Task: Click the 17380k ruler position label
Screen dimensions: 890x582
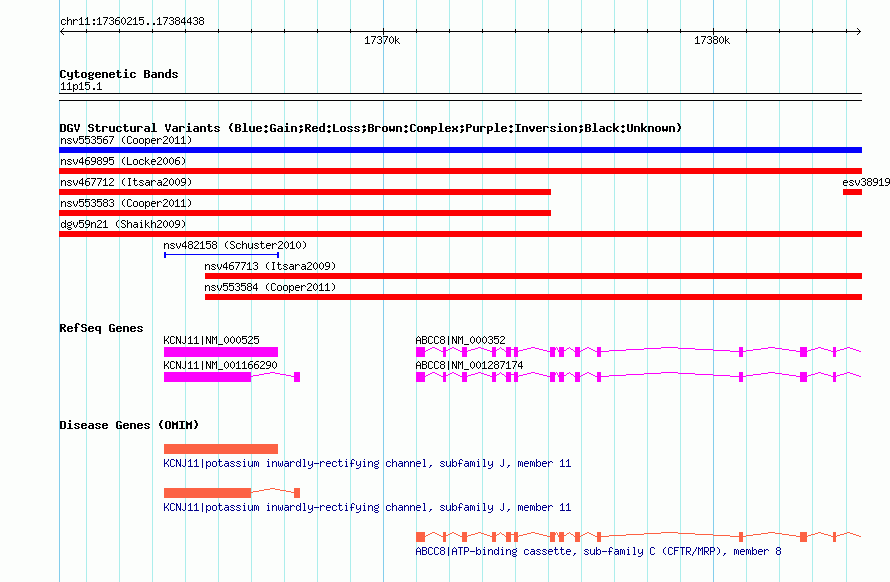Action: 712,40
